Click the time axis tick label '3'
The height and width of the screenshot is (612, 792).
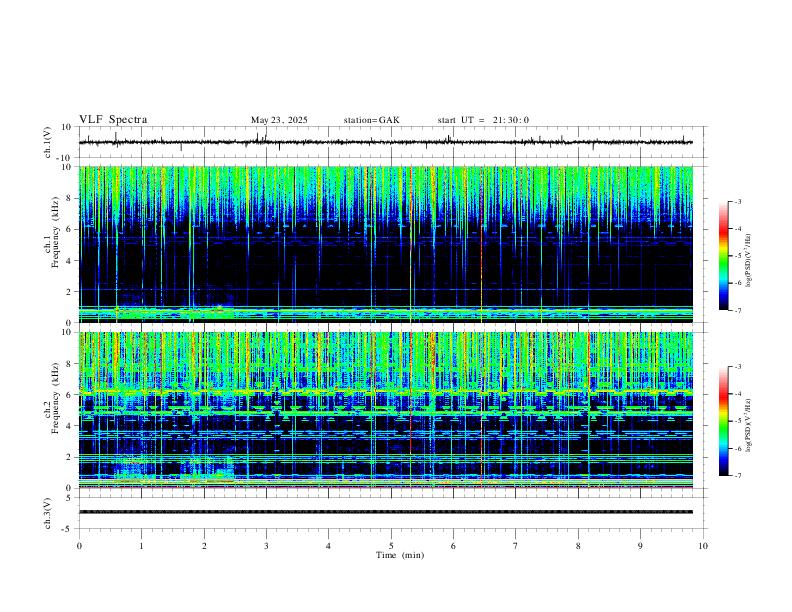click(266, 546)
